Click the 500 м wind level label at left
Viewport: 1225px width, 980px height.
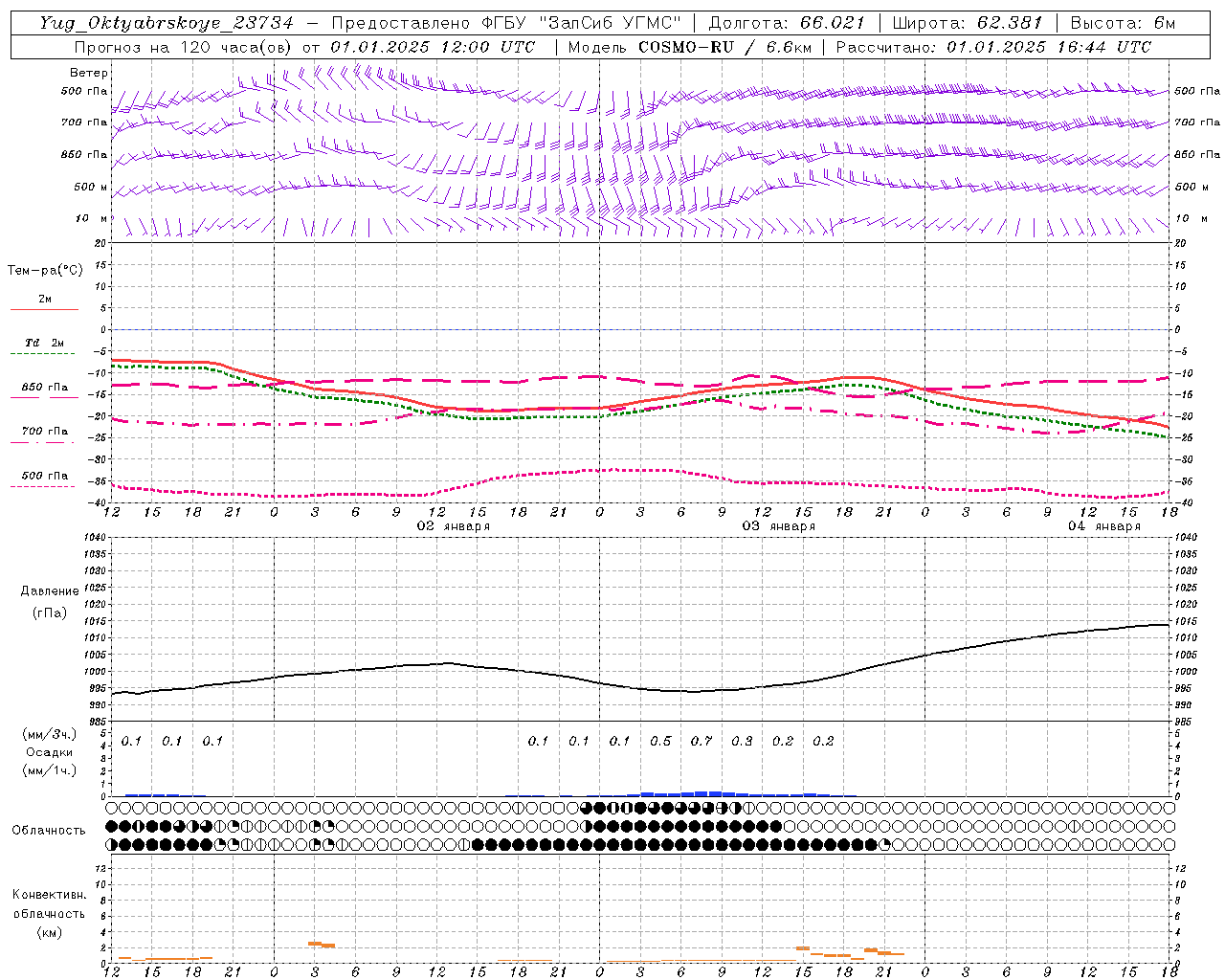point(91,188)
